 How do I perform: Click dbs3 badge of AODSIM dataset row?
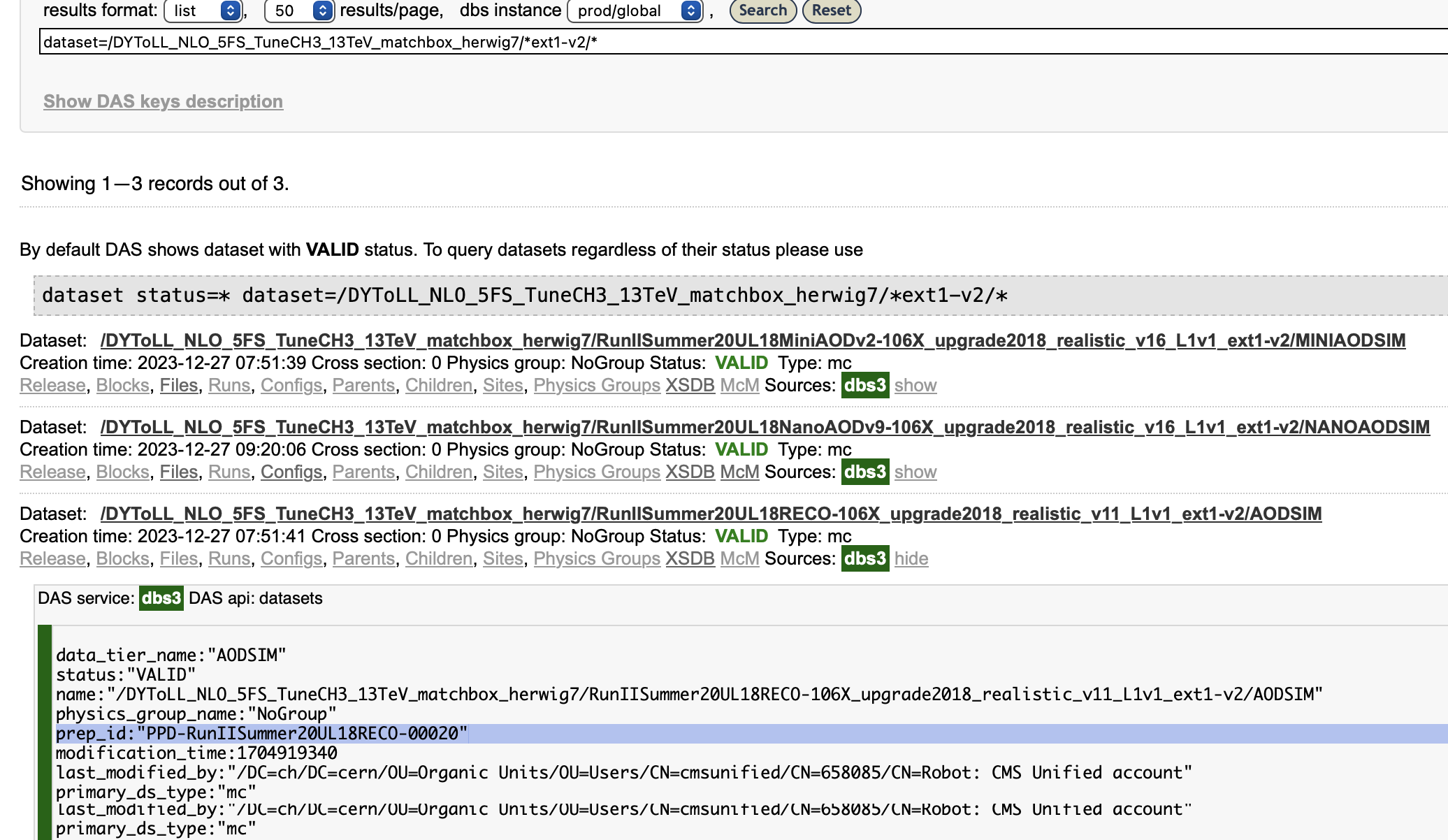point(864,558)
